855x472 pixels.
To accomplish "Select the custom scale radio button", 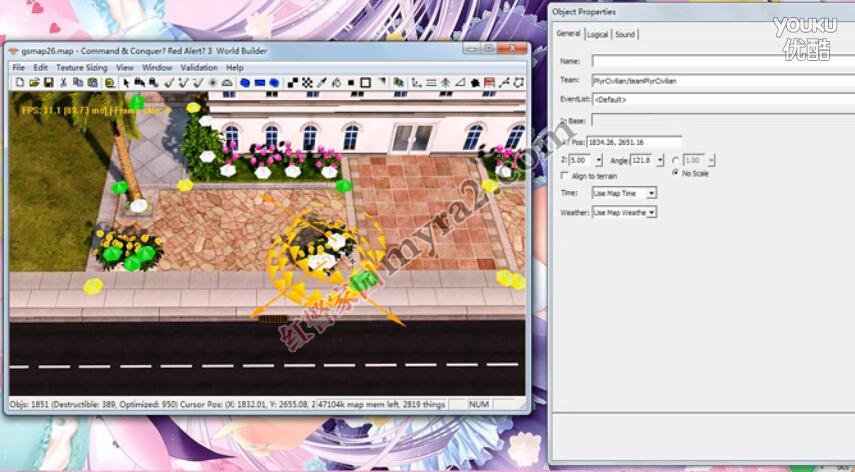I will (x=676, y=160).
